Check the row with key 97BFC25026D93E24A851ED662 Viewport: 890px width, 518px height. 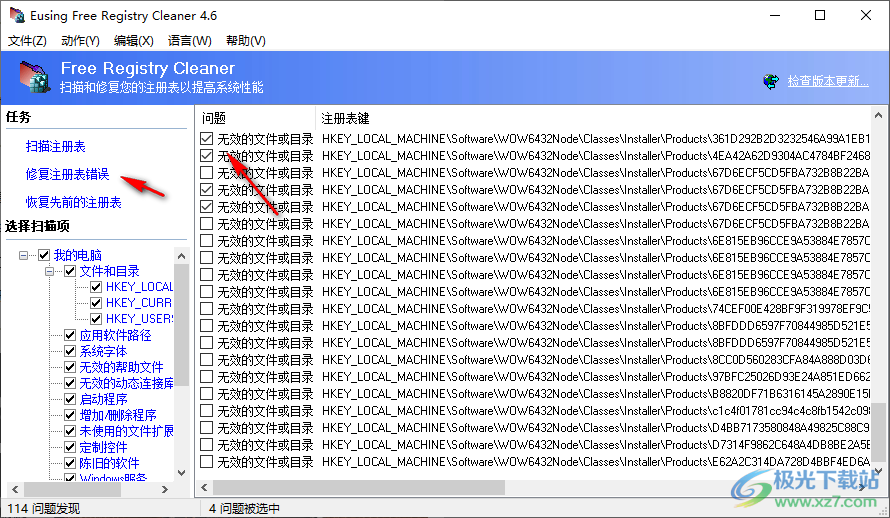[207, 377]
